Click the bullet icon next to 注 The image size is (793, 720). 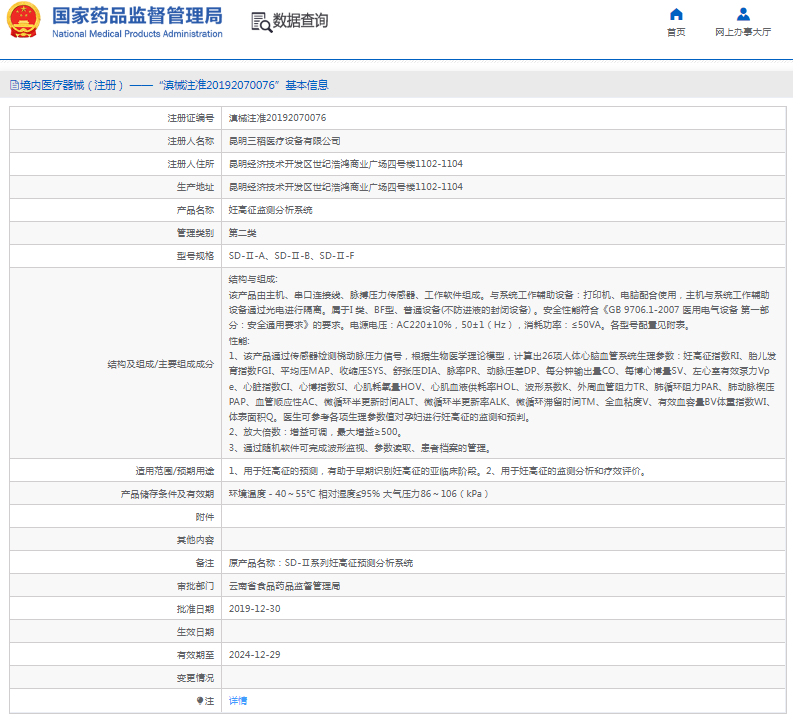[200, 701]
